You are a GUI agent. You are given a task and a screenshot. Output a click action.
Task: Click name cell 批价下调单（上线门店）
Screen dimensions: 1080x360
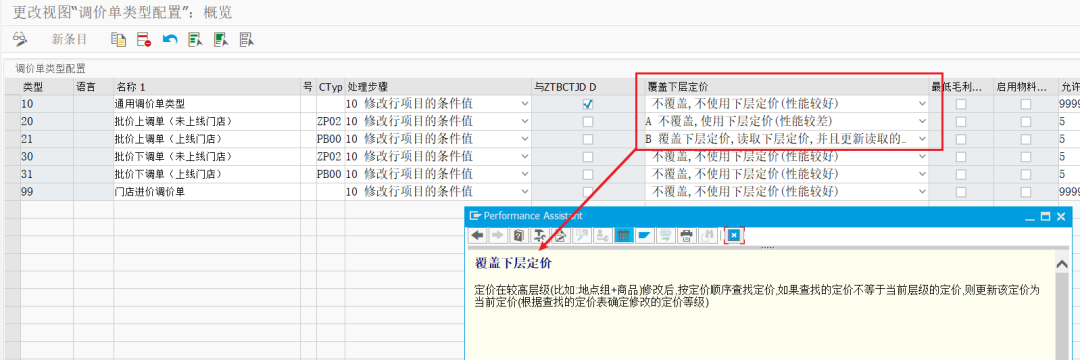pos(207,174)
